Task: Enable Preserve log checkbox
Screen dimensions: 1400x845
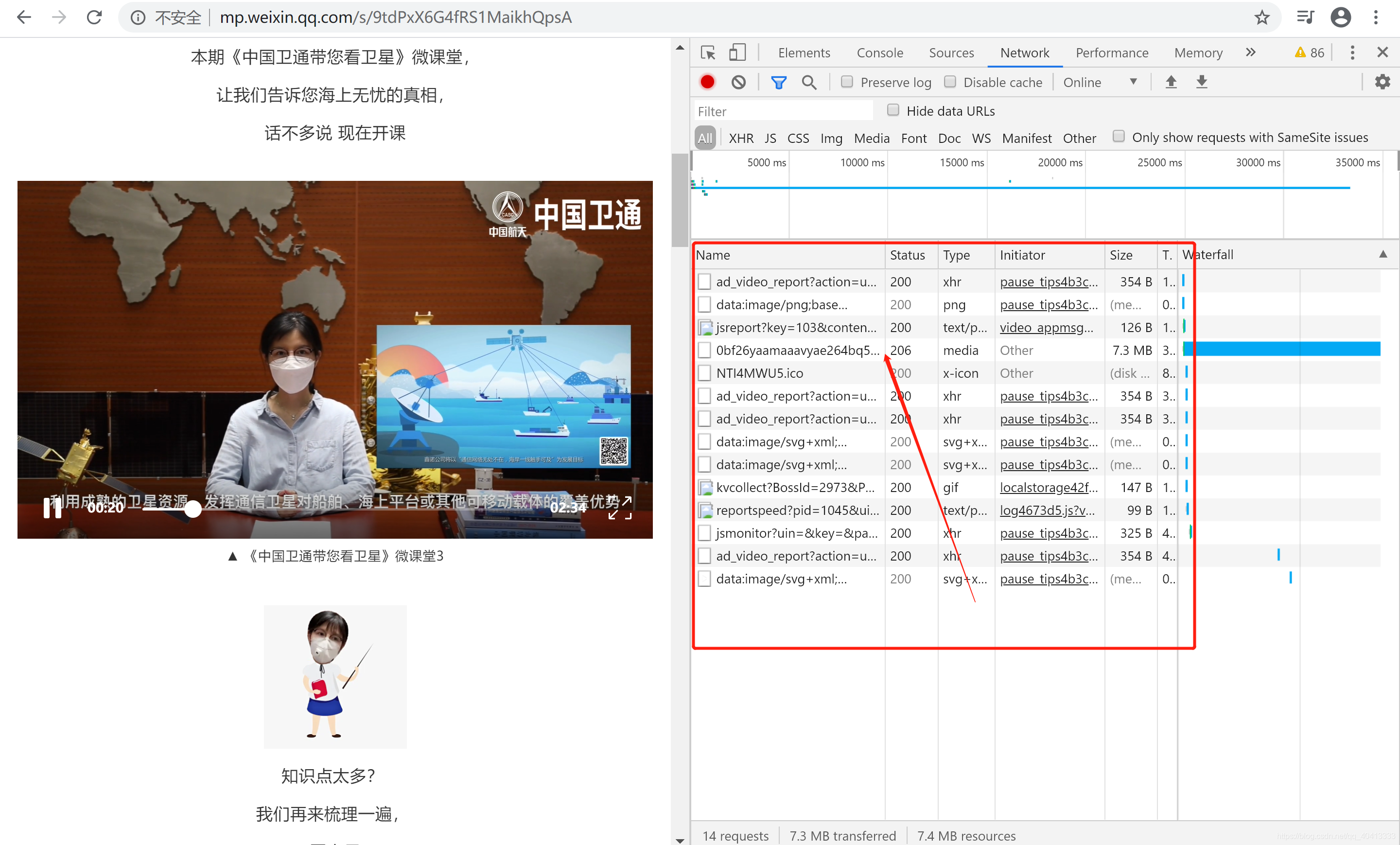Action: [x=847, y=82]
